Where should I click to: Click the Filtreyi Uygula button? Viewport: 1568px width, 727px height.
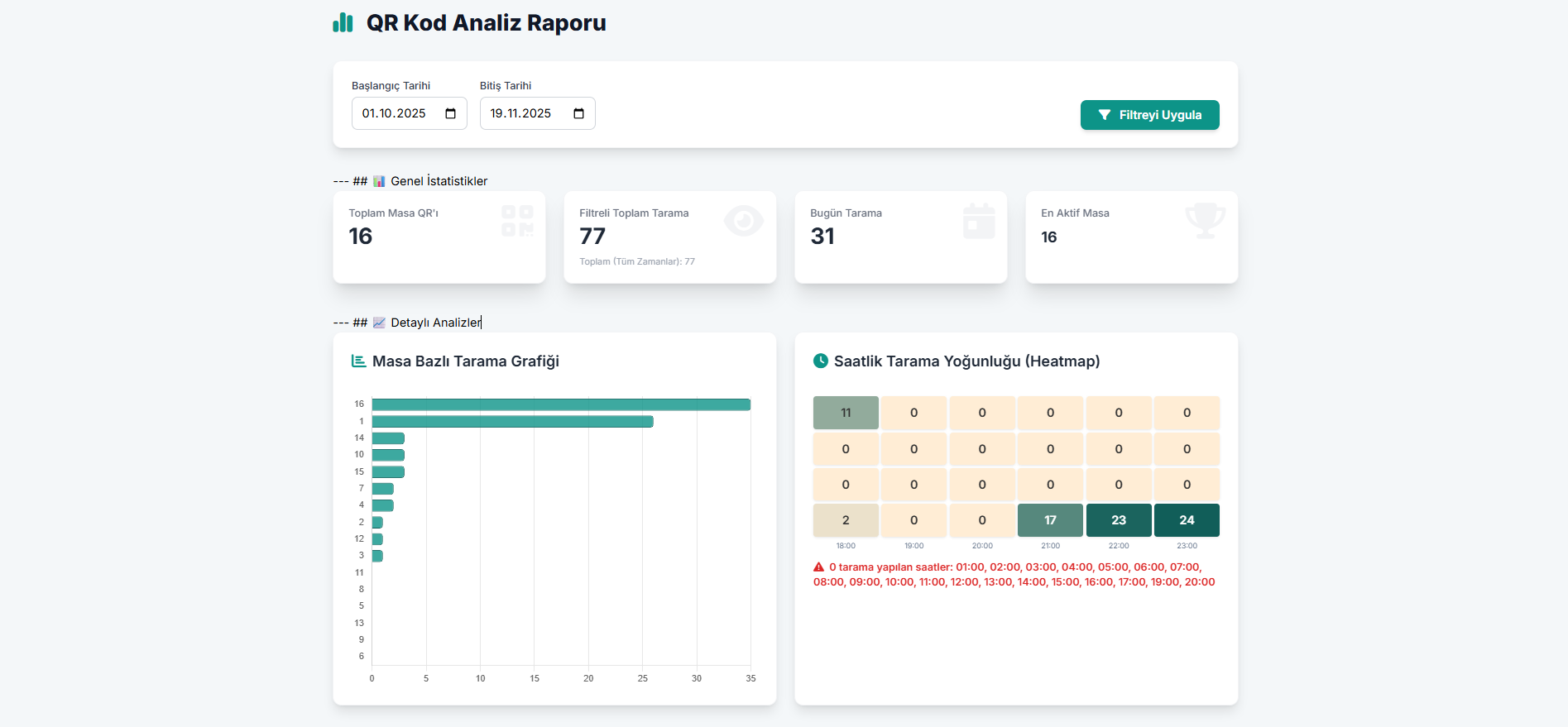[1149, 115]
